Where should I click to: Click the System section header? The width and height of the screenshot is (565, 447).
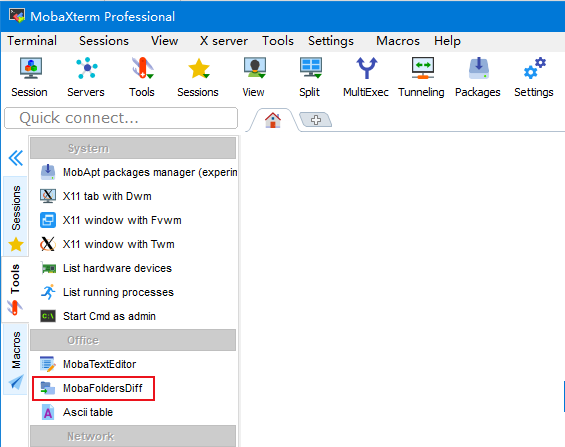point(133,148)
